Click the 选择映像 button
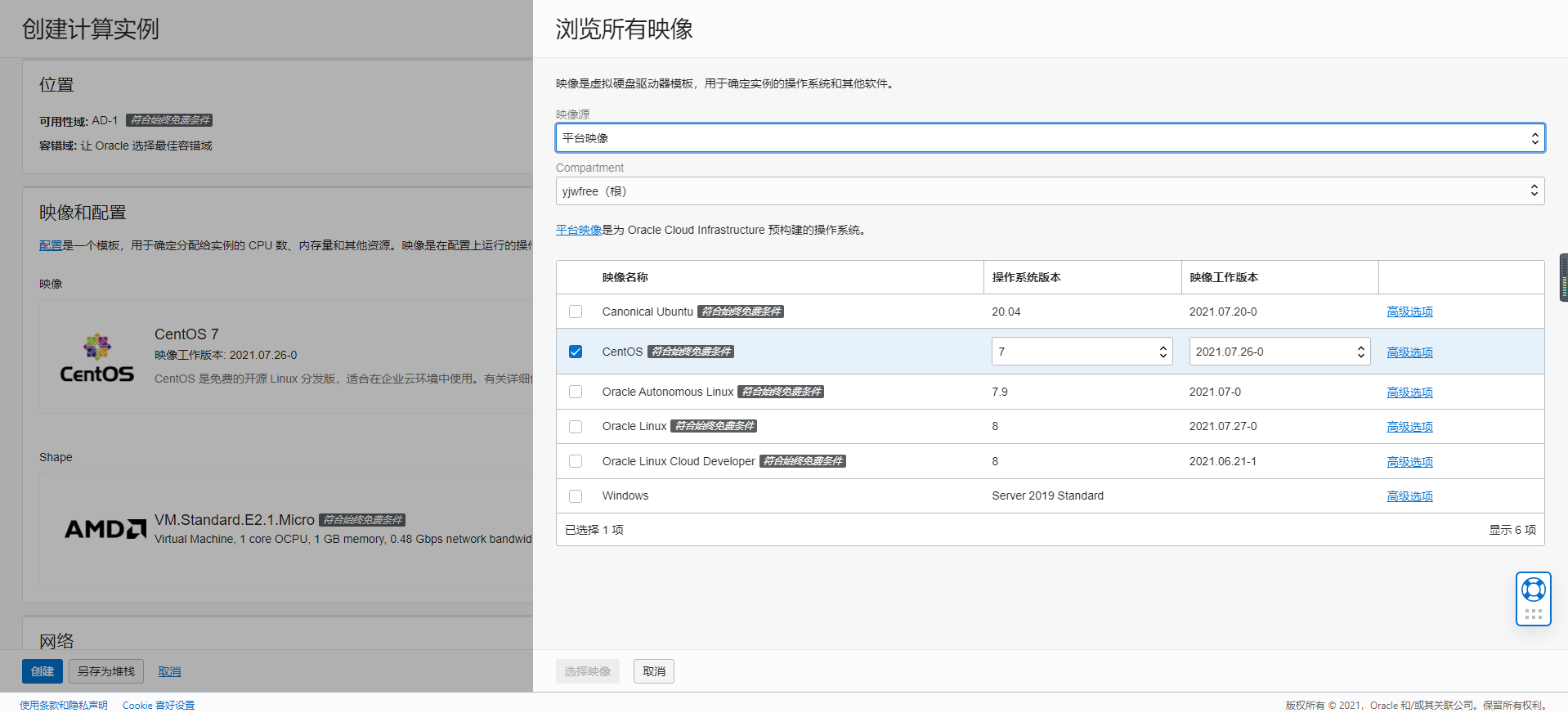Screen dimensions: 1568x713 click(x=587, y=671)
